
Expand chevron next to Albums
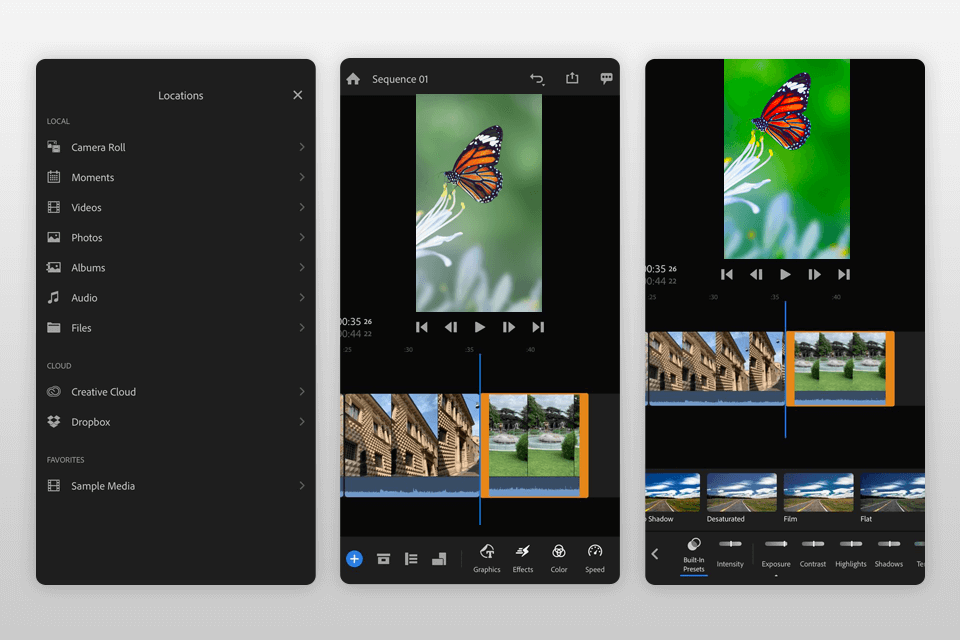pos(302,267)
